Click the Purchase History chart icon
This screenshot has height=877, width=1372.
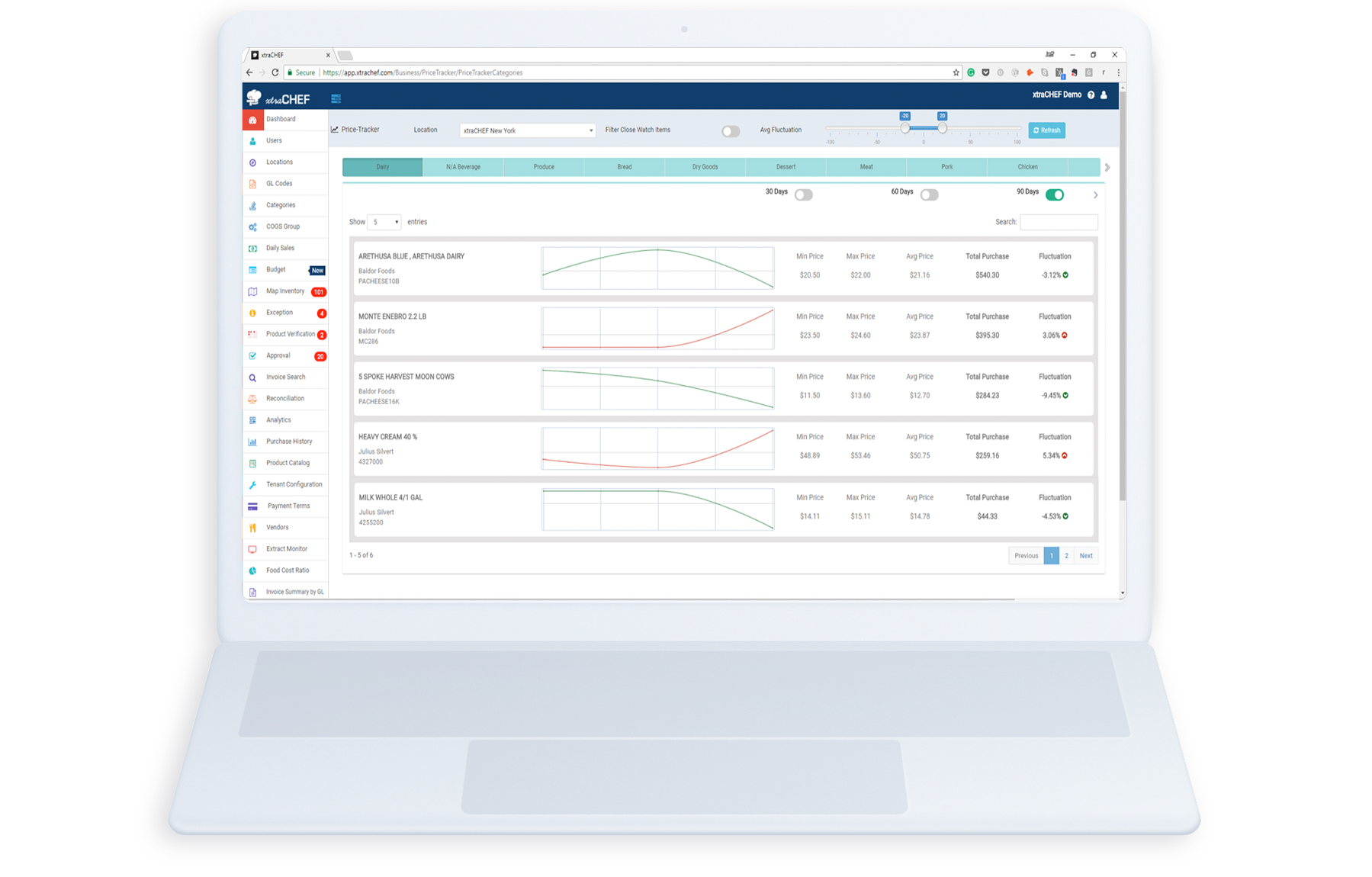pos(253,442)
